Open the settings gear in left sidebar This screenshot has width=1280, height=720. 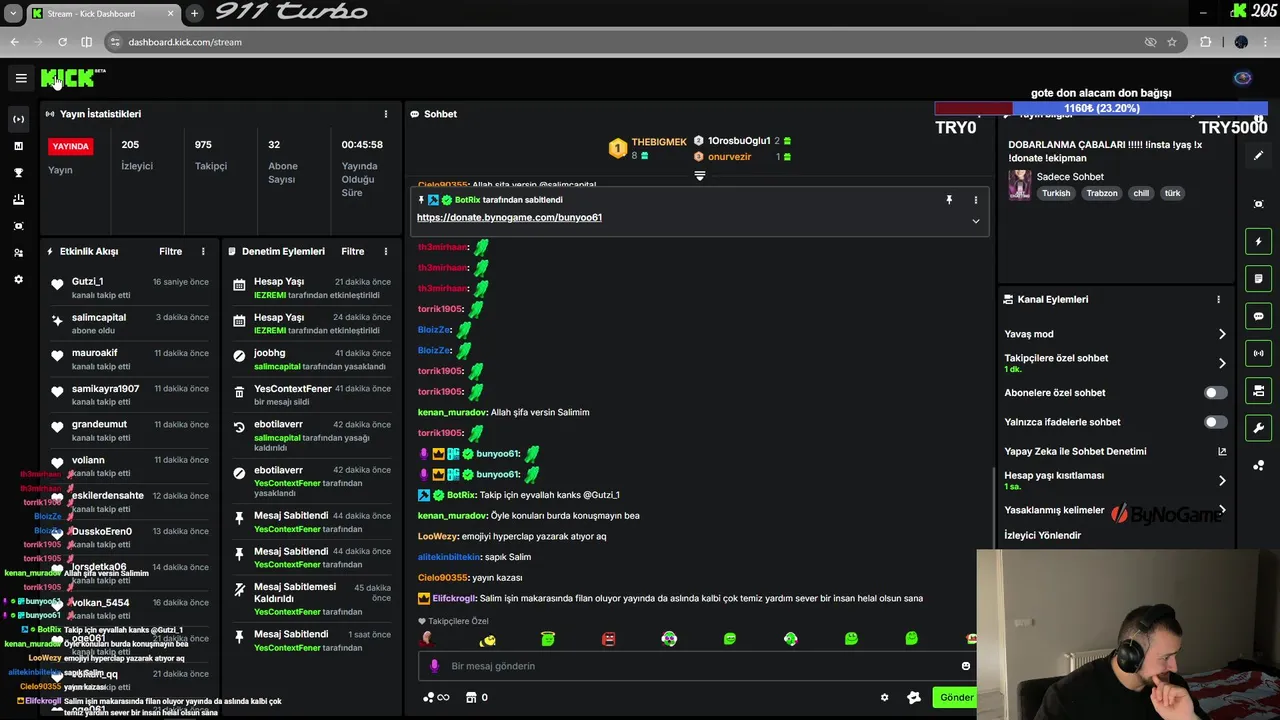pyautogui.click(x=18, y=280)
